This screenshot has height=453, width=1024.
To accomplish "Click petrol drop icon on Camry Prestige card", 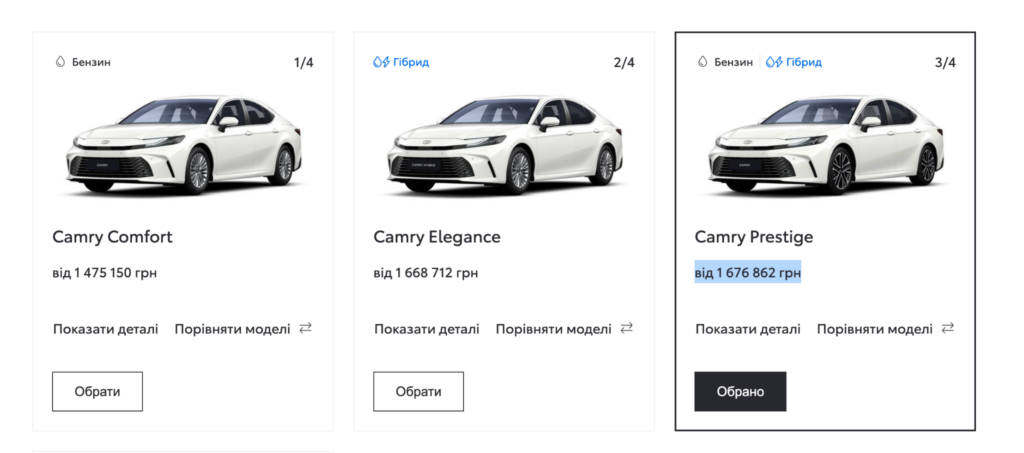I will point(702,62).
